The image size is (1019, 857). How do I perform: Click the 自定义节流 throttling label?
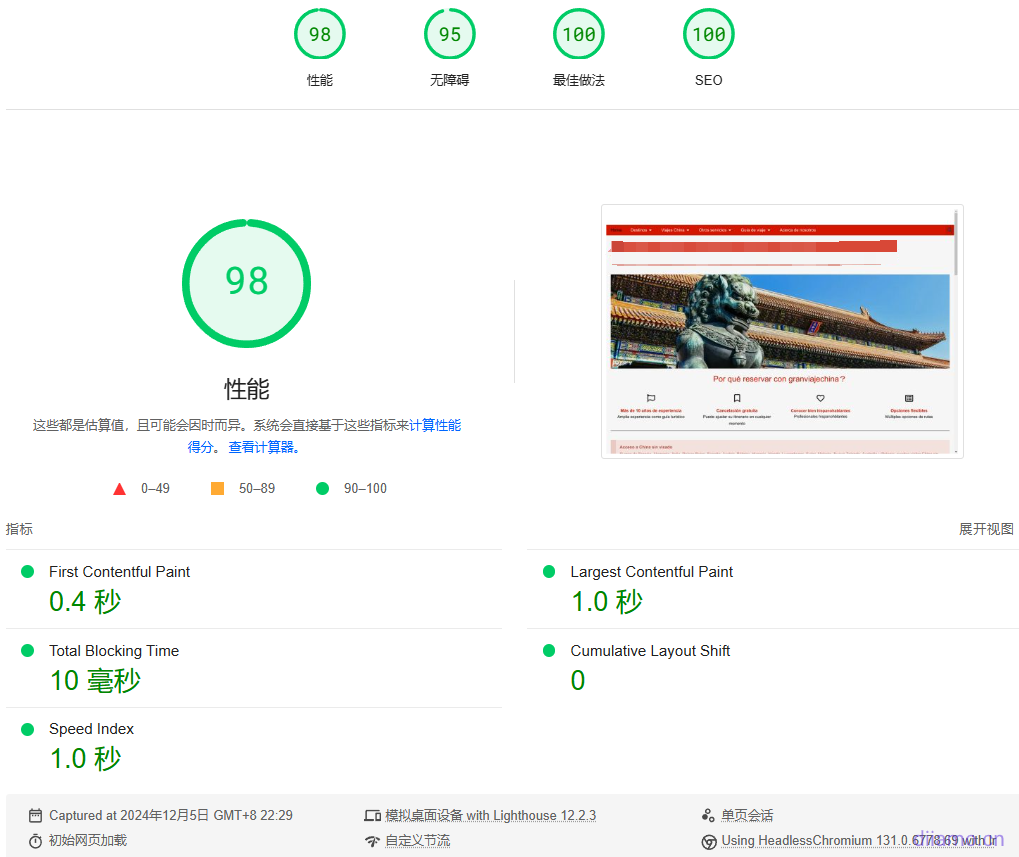click(x=417, y=841)
